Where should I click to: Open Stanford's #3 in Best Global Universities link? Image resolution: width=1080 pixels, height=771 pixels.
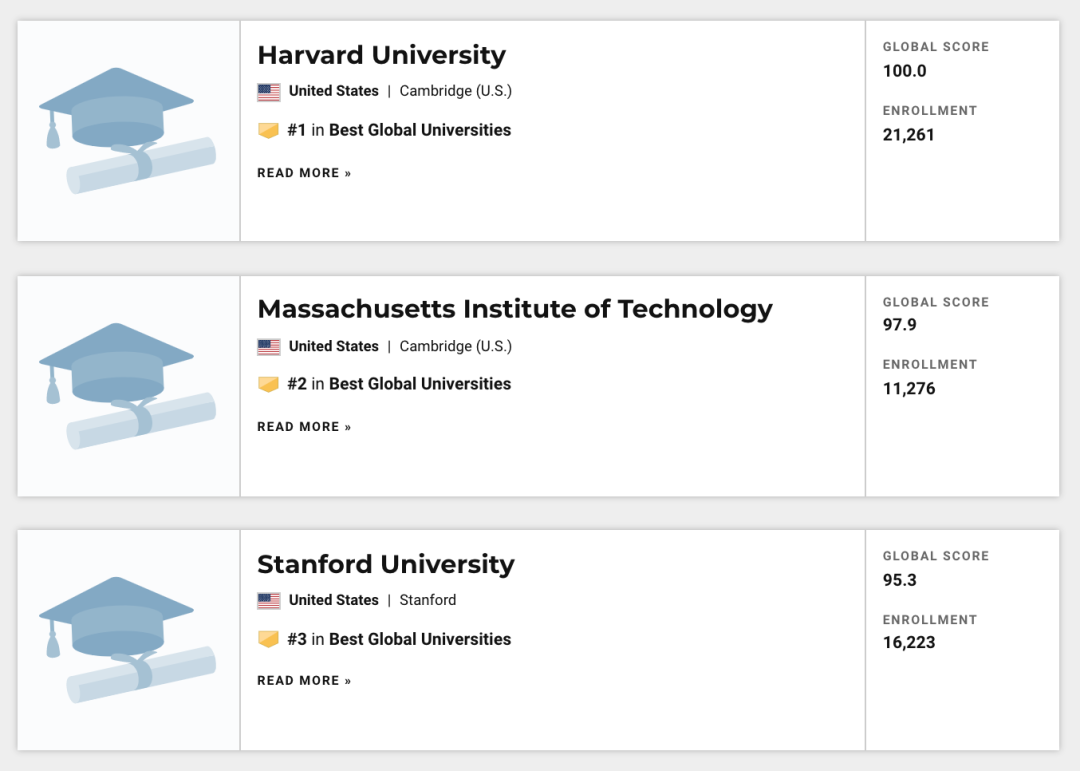point(399,639)
